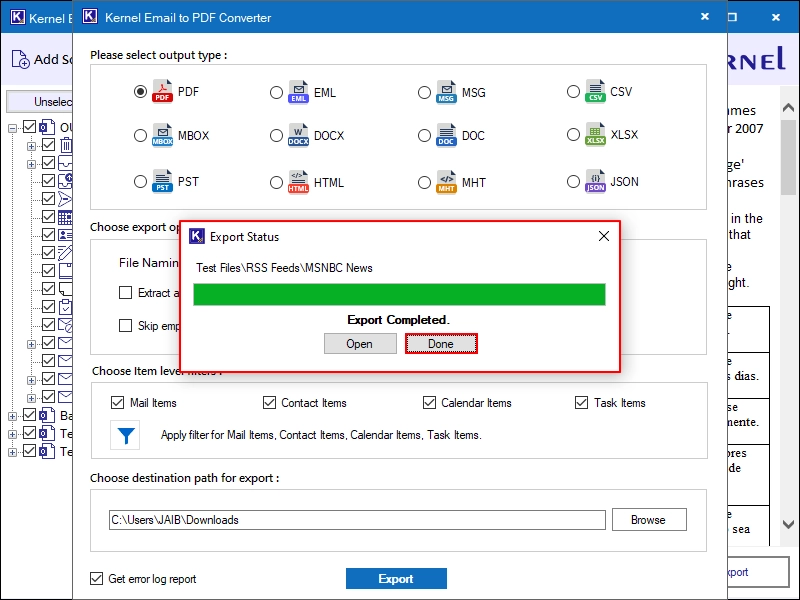800x600 pixels.
Task: Click Unselect button in main window
Action: pos(39,102)
